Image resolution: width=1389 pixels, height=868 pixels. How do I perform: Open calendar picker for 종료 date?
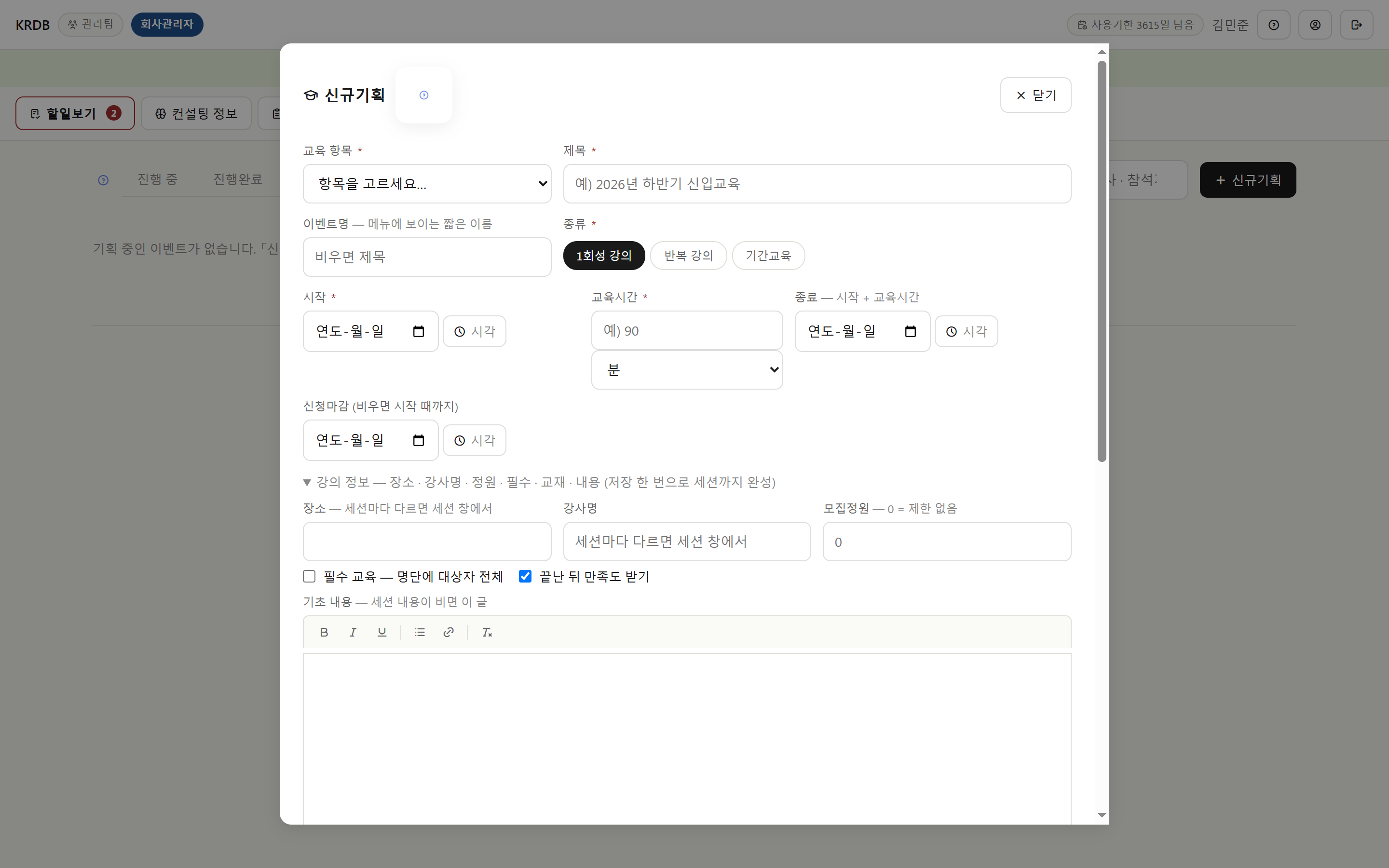tap(910, 331)
